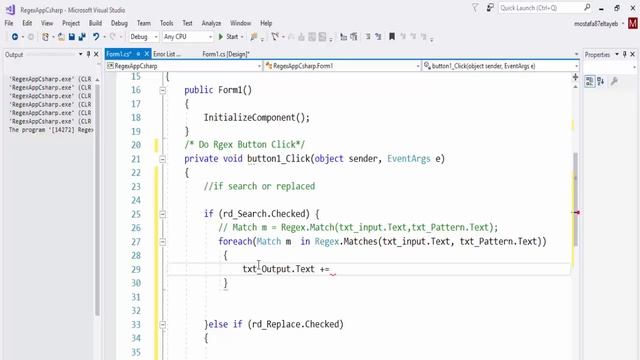Click the Send Feedback icon
Image resolution: width=640 pixels, height=360 pixels.
[x=490, y=8]
